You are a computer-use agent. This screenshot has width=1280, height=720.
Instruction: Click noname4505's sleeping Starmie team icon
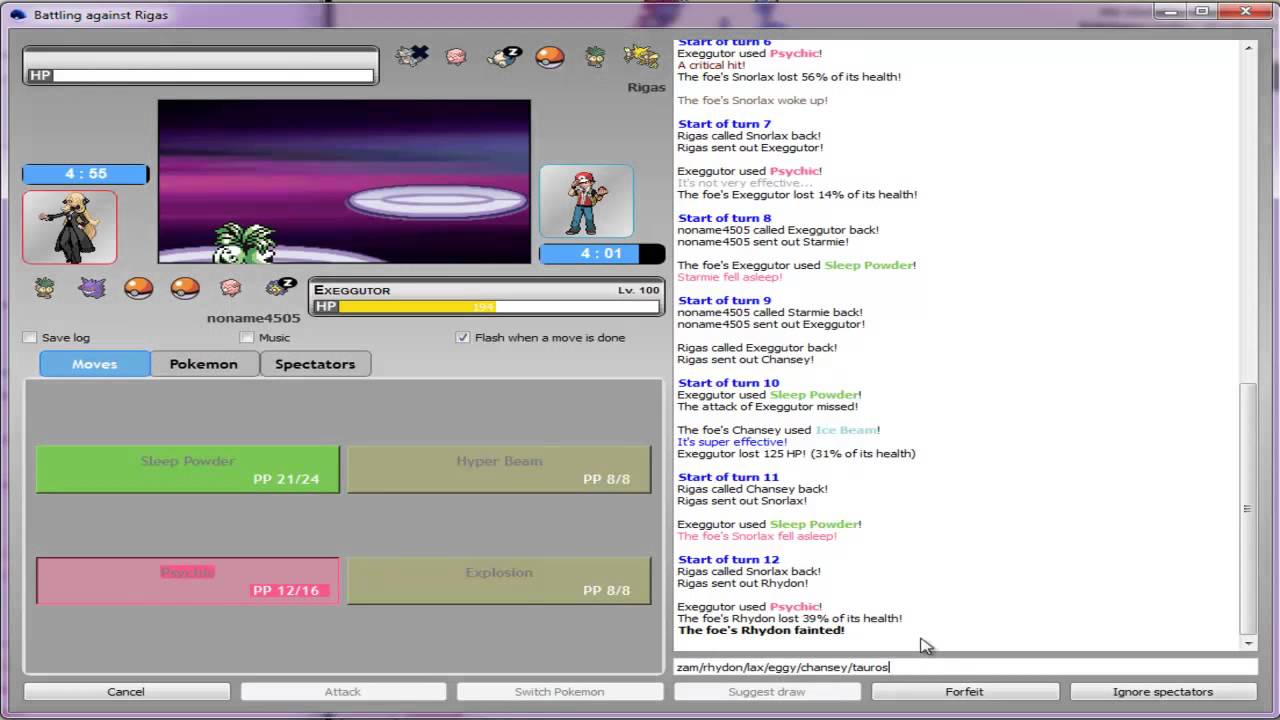tap(281, 288)
